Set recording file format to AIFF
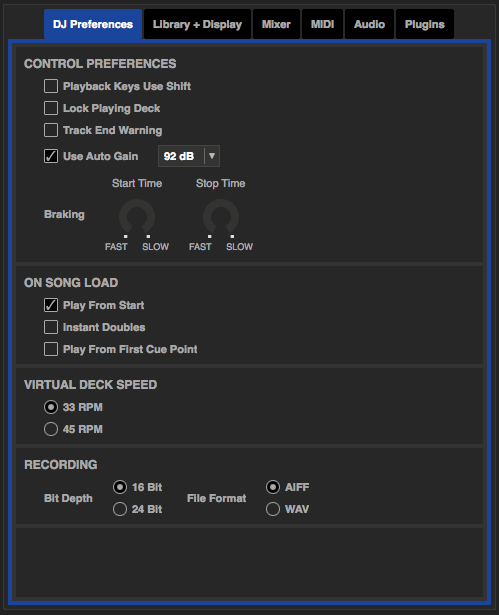The height and width of the screenshot is (615, 499). [x=273, y=487]
